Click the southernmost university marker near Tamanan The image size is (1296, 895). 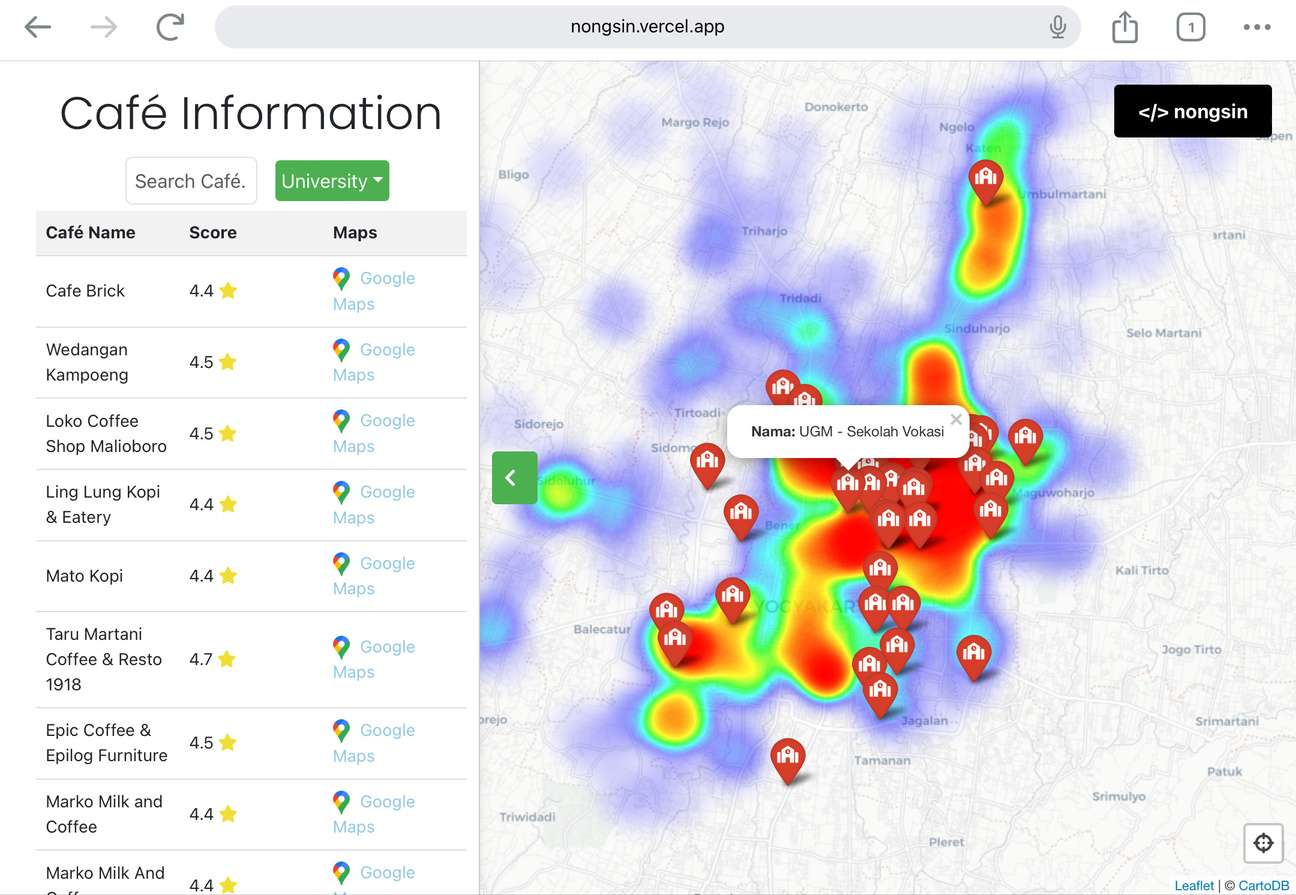788,758
